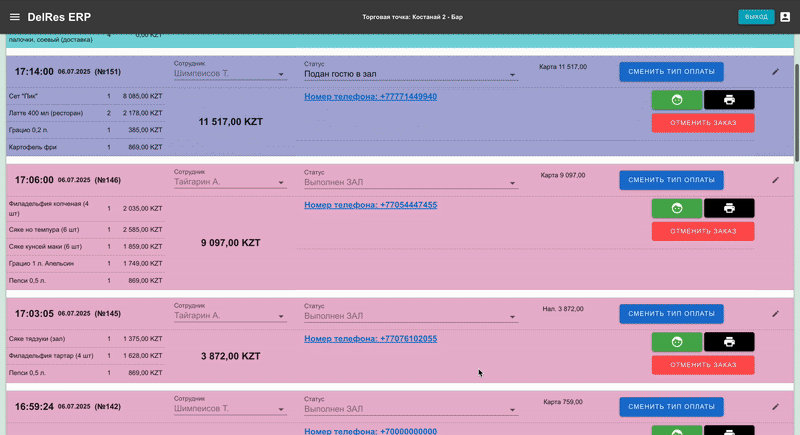This screenshot has width=800, height=435.
Task: Open the status dropdown for order №151
Action: (410, 75)
